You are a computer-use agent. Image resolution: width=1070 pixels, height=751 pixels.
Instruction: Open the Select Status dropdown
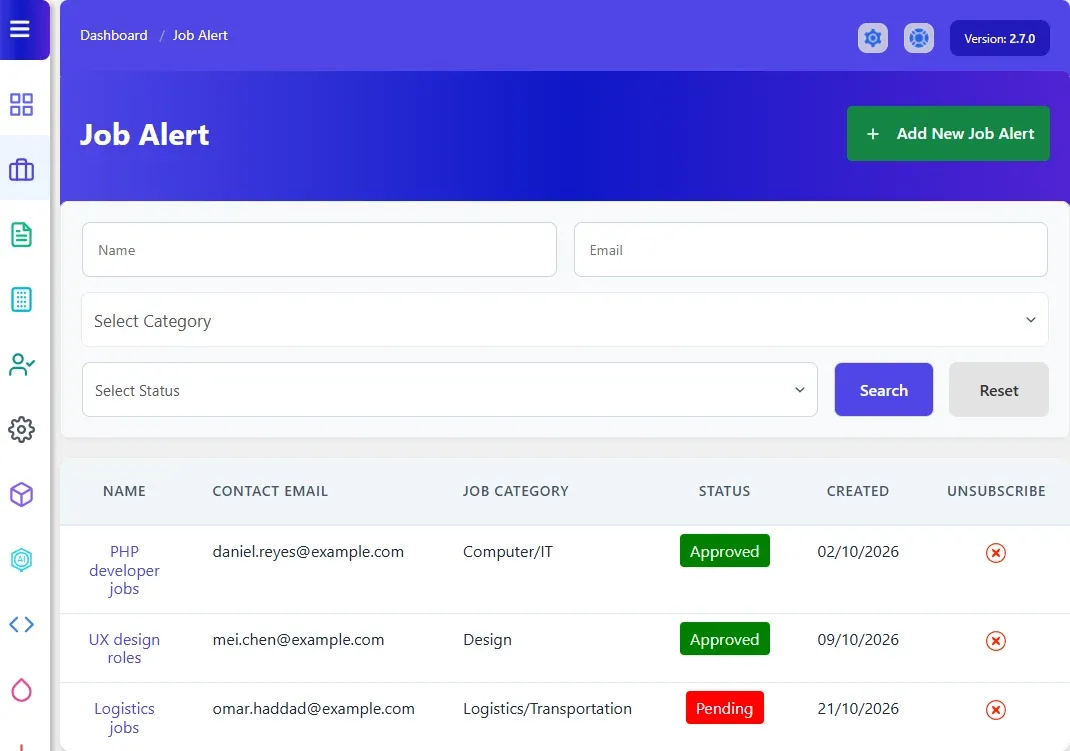450,389
